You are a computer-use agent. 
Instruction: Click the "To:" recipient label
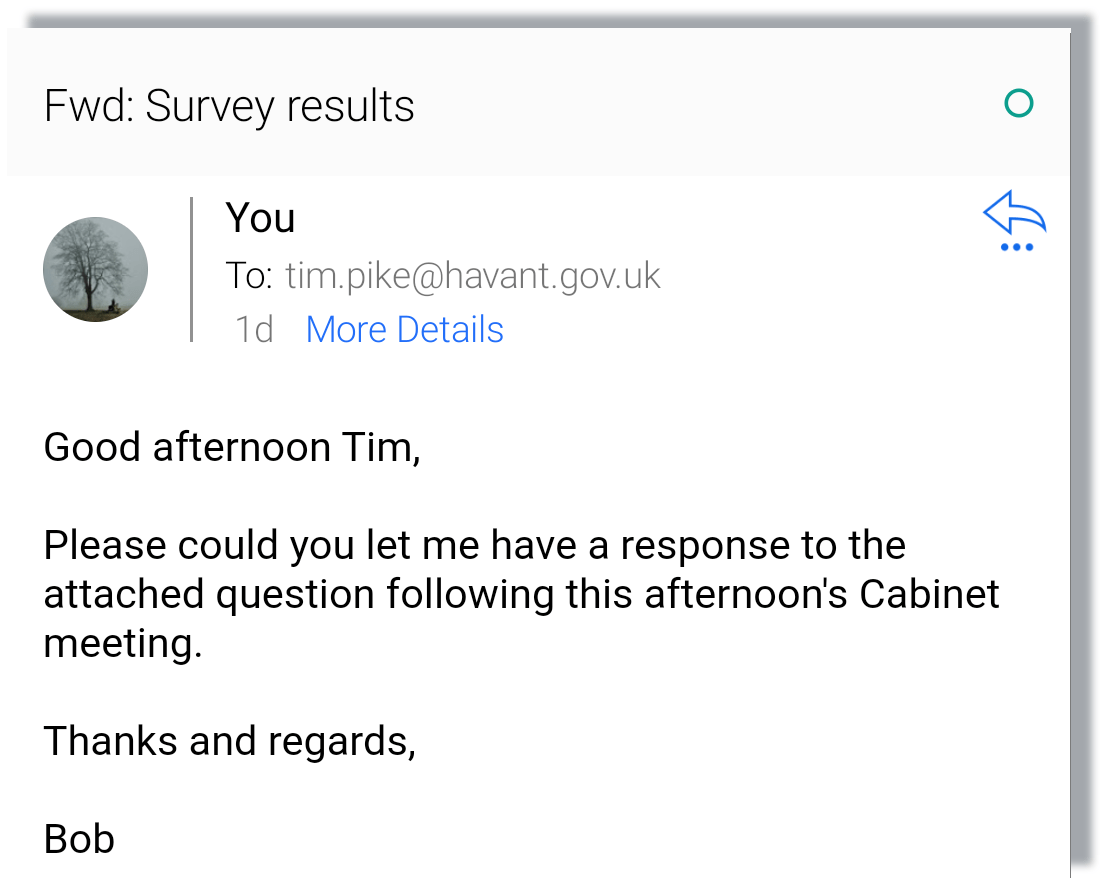tap(249, 276)
